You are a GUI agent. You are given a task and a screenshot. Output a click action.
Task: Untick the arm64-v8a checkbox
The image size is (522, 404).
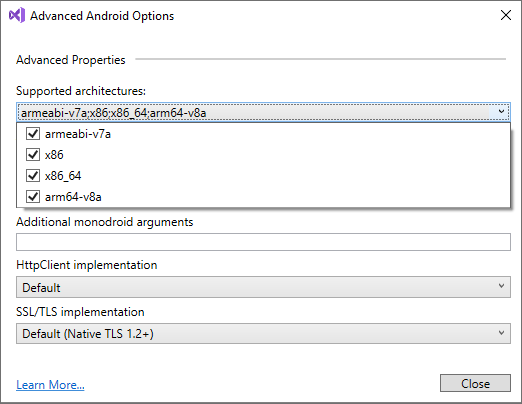click(x=33, y=197)
